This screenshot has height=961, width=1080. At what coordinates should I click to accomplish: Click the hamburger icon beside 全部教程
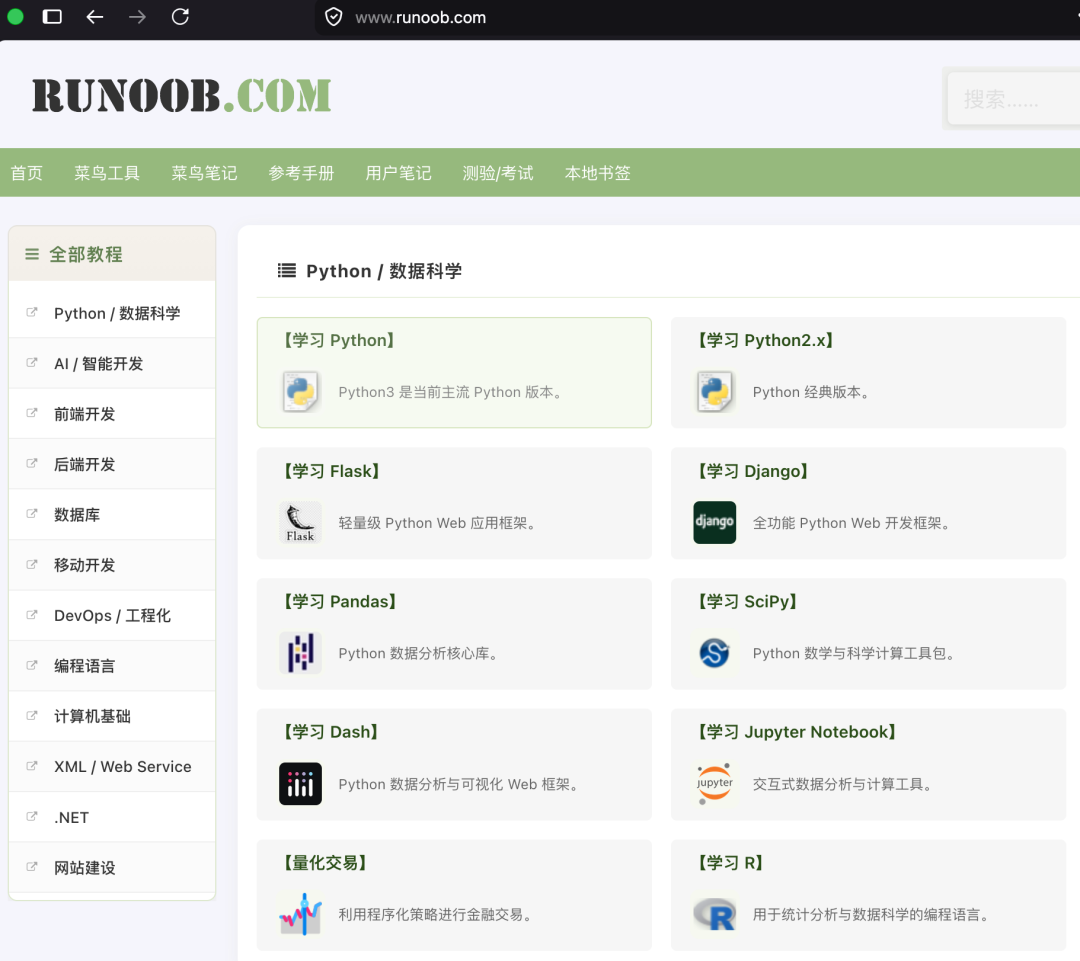(x=32, y=254)
